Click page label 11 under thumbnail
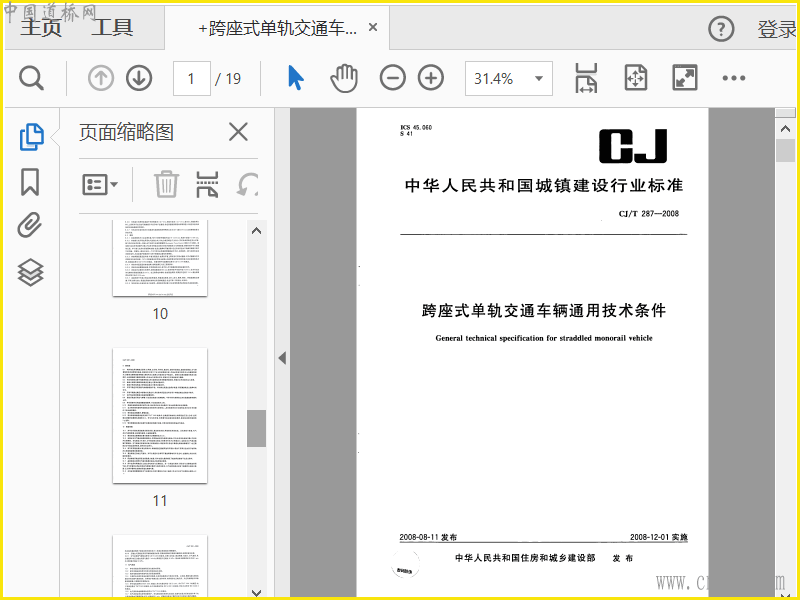The width and height of the screenshot is (800, 600). [160, 501]
